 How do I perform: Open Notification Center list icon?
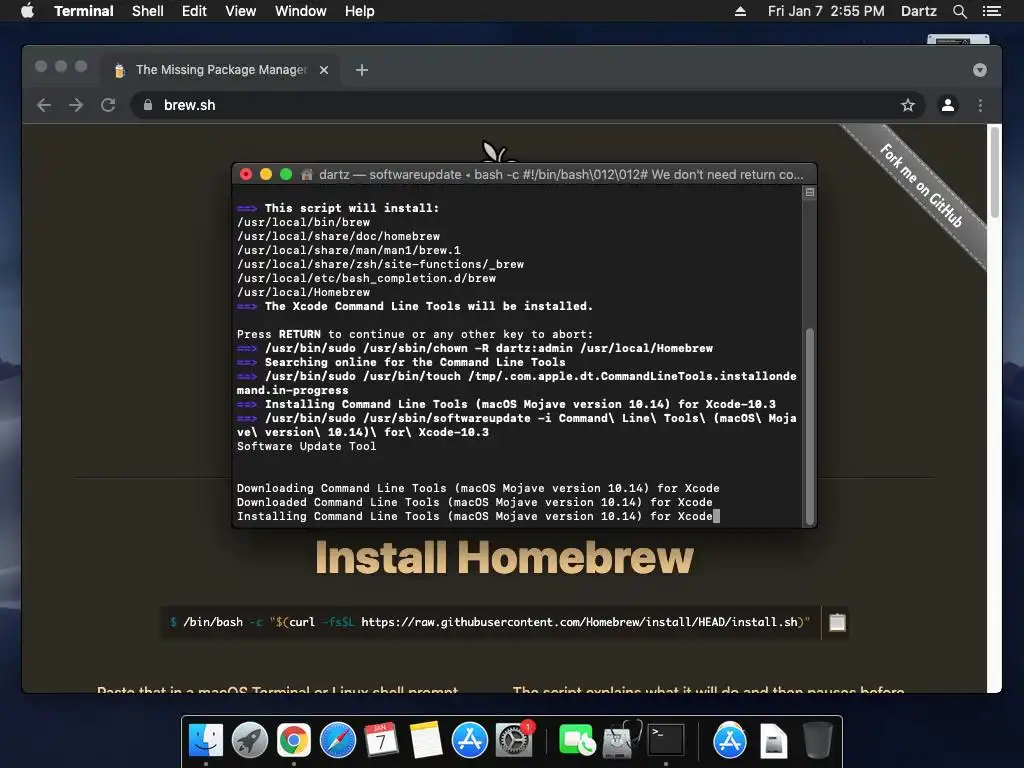[991, 11]
